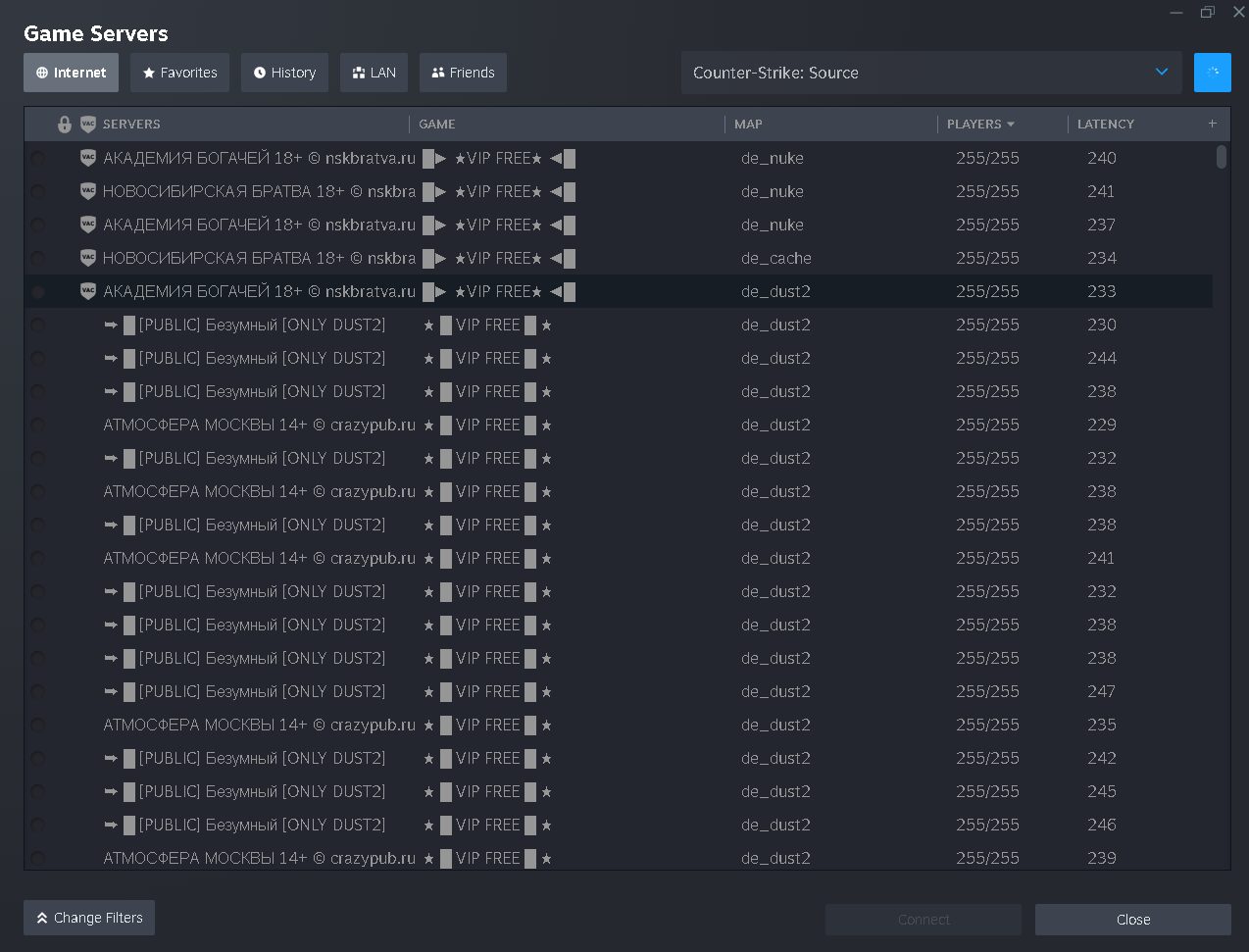This screenshot has width=1249, height=952.
Task: Select the Internet tab
Action: (71, 73)
